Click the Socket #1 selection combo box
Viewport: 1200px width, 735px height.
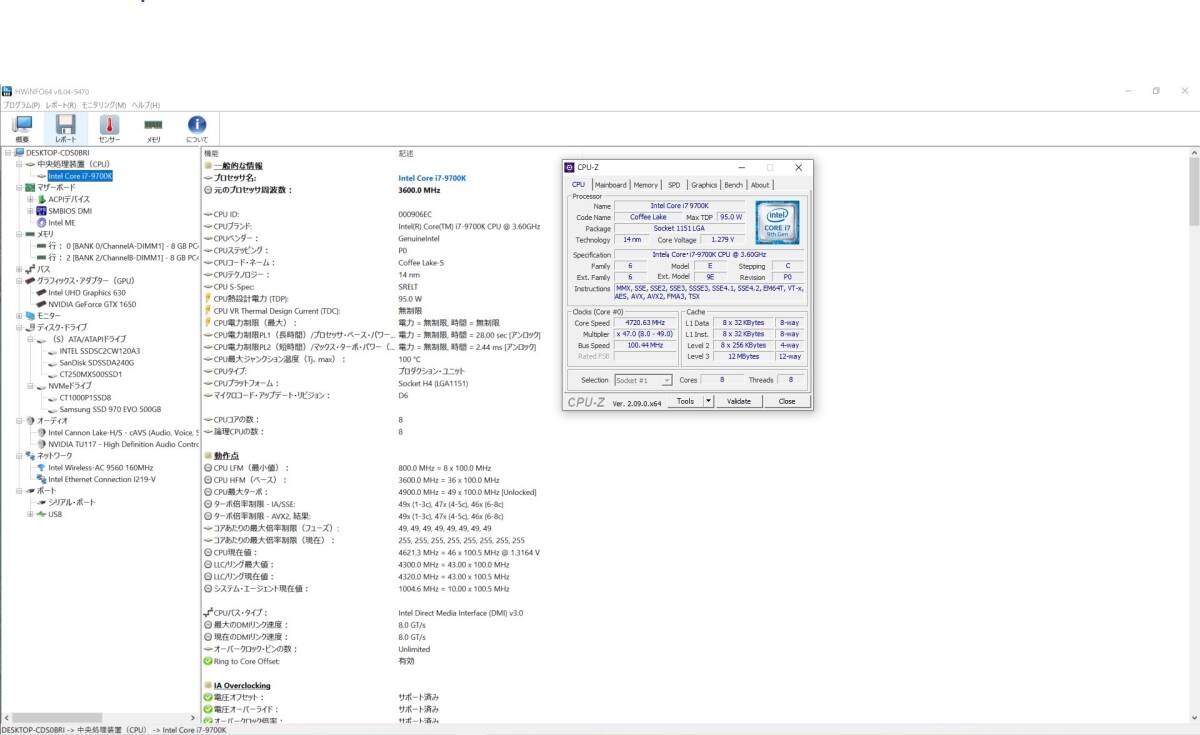coord(643,380)
